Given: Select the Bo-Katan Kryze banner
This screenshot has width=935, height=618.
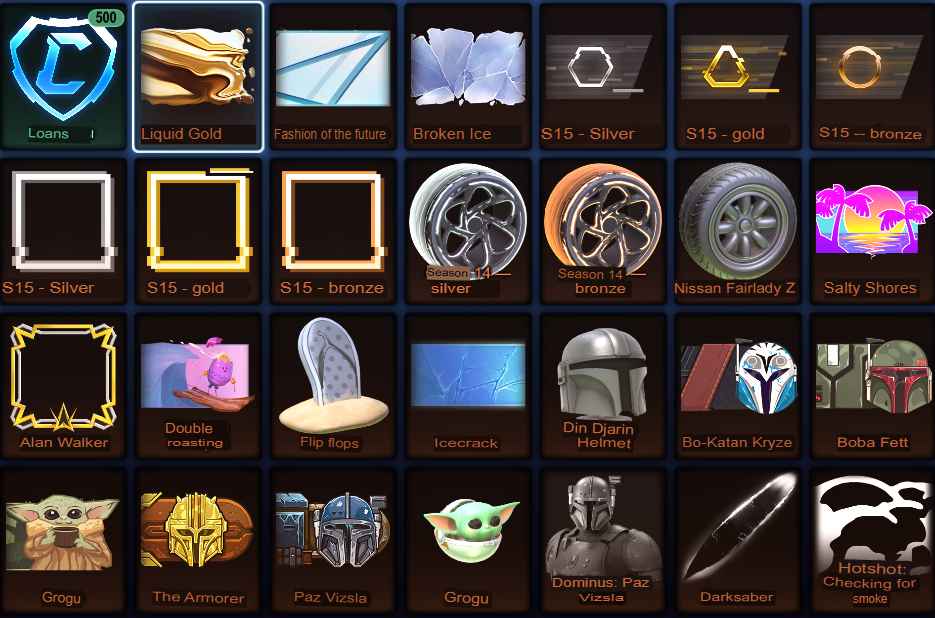Looking at the screenshot, I should tap(737, 385).
